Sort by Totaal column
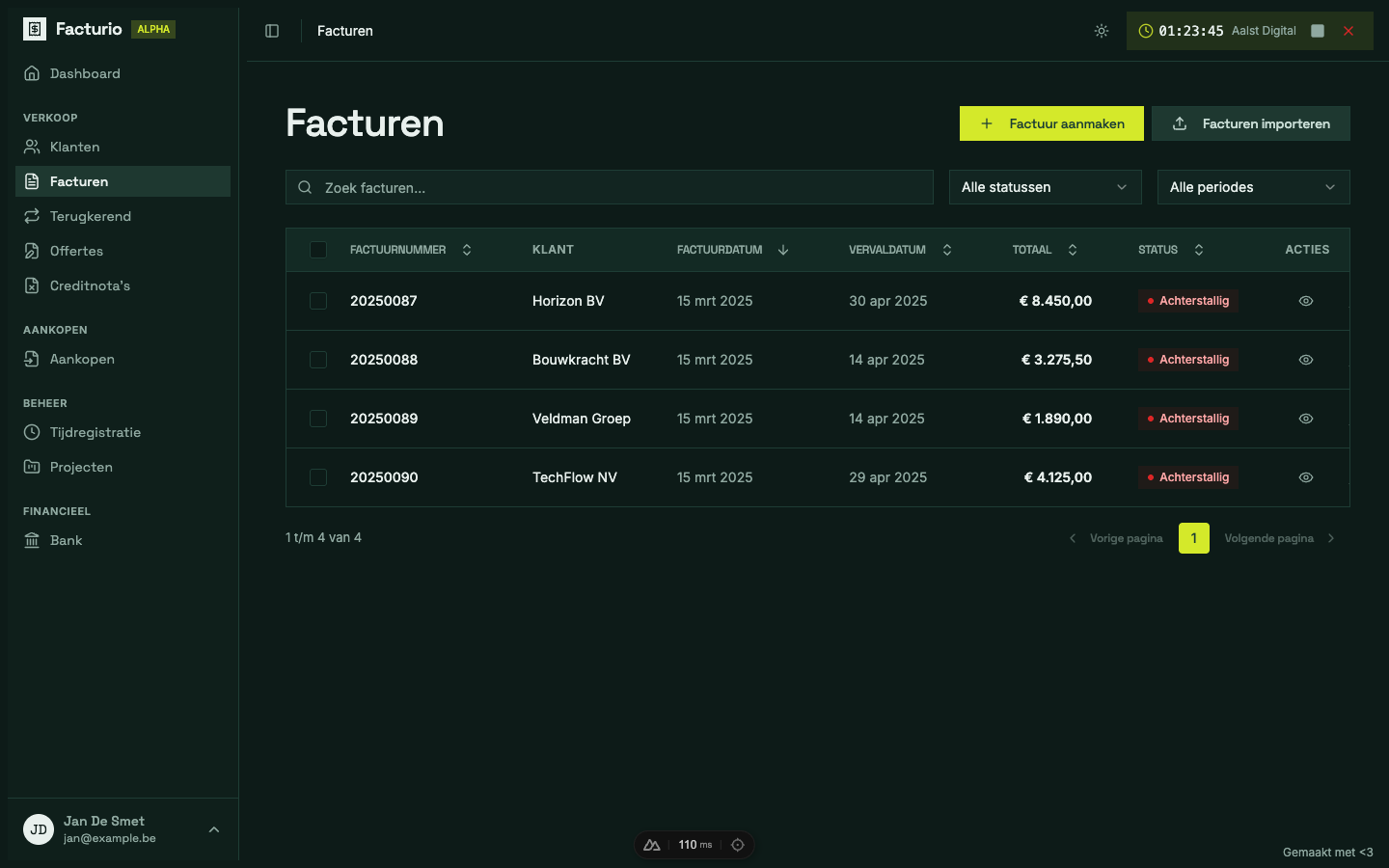The width and height of the screenshot is (1389, 868). (1046, 250)
